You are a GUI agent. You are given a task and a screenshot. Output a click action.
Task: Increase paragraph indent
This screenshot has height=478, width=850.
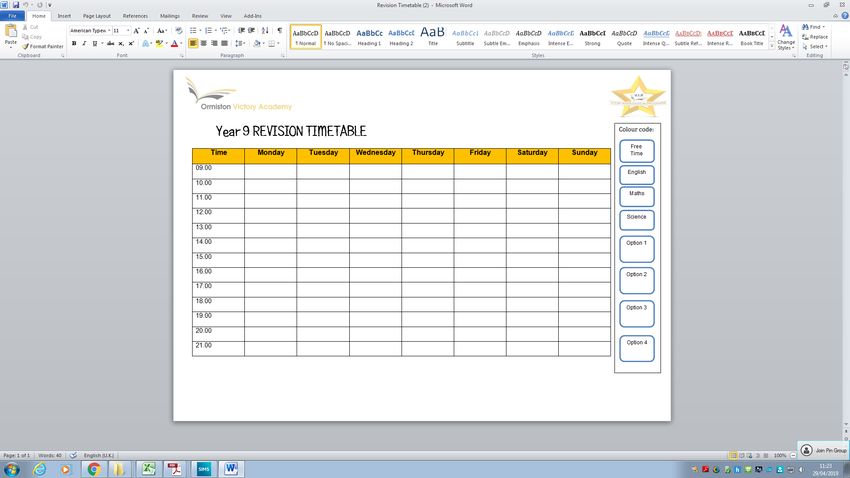pyautogui.click(x=251, y=31)
